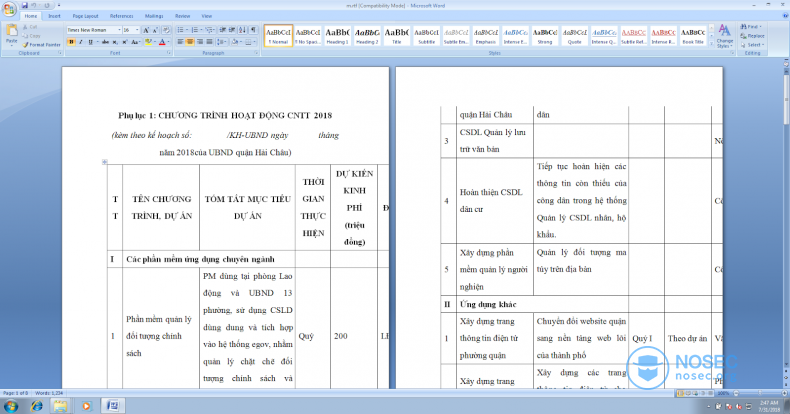Align text to the left
The width and height of the screenshot is (790, 414).
[x=180, y=42]
